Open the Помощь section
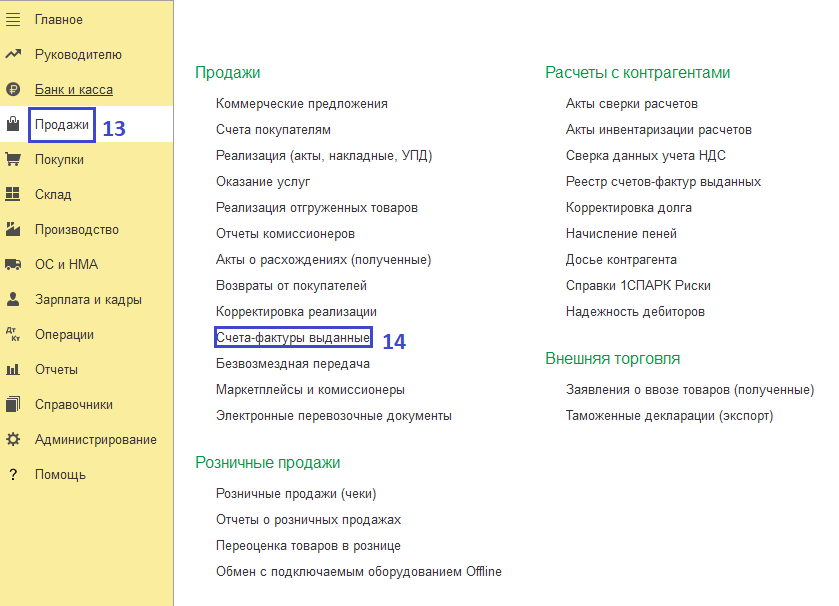The width and height of the screenshot is (839, 606). pos(60,474)
